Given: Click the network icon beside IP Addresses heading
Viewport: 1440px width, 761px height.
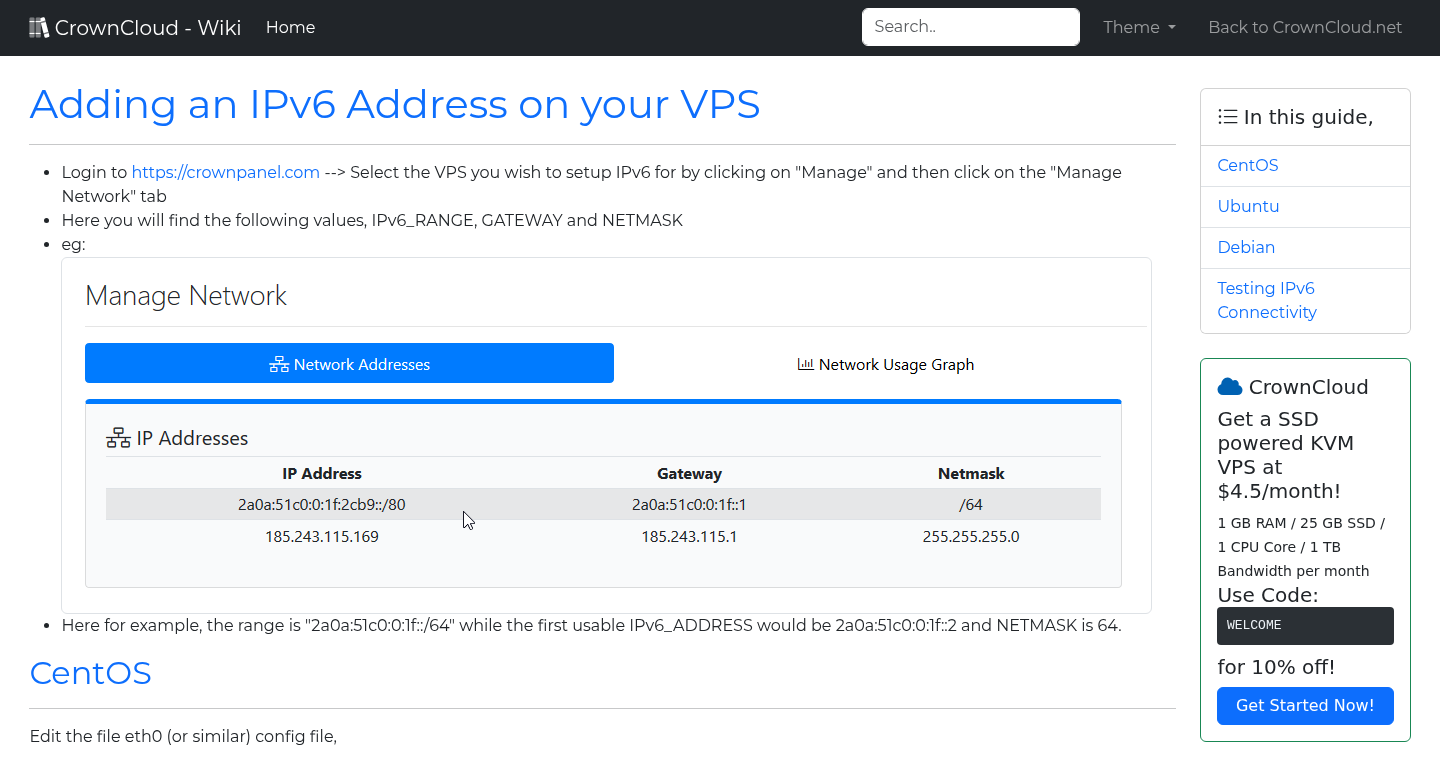Looking at the screenshot, I should (119, 438).
